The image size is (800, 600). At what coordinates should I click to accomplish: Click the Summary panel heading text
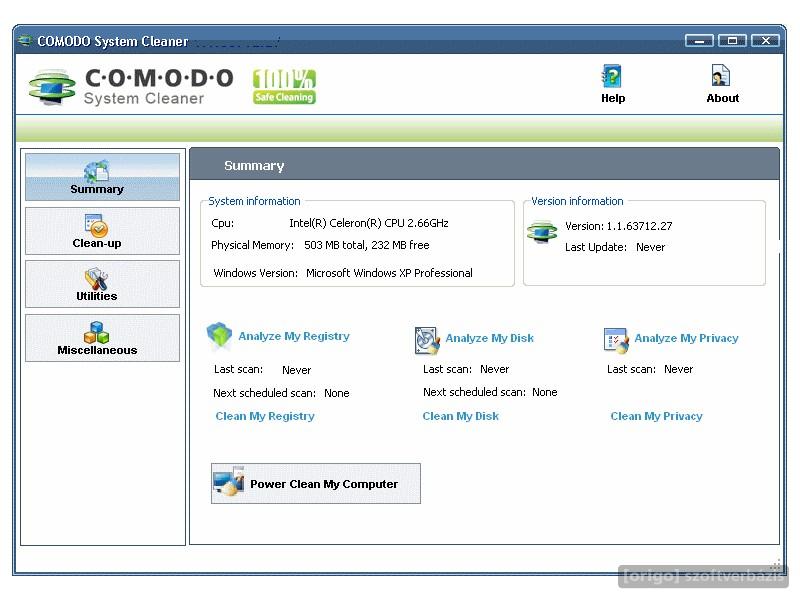coord(254,166)
